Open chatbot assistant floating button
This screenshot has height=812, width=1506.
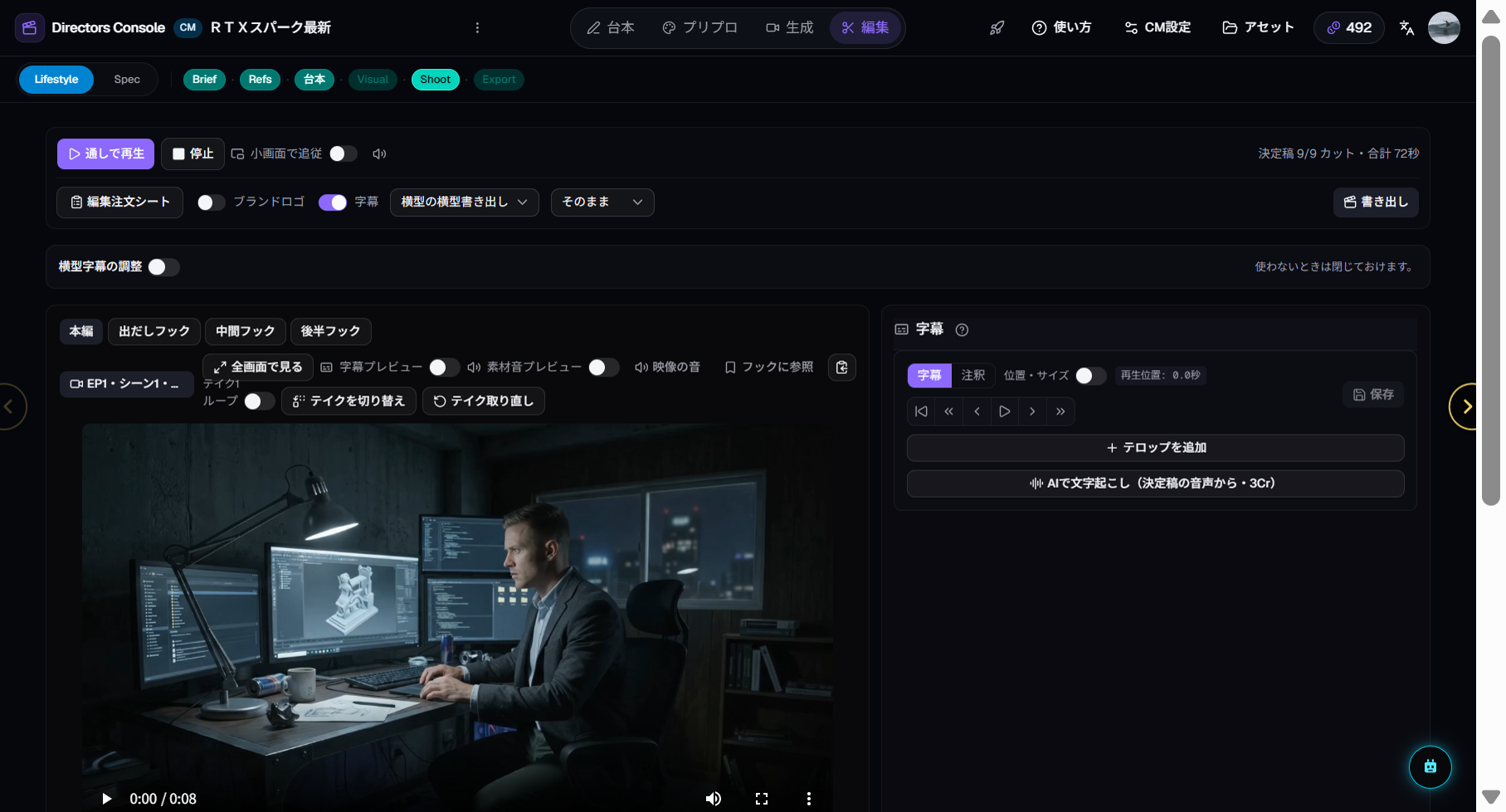[x=1430, y=766]
